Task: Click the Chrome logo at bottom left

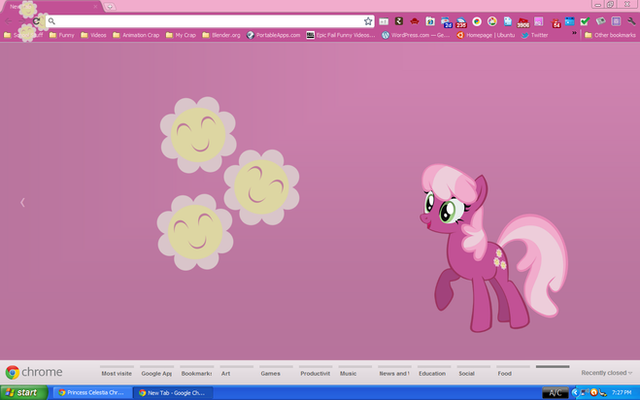Action: tap(12, 372)
